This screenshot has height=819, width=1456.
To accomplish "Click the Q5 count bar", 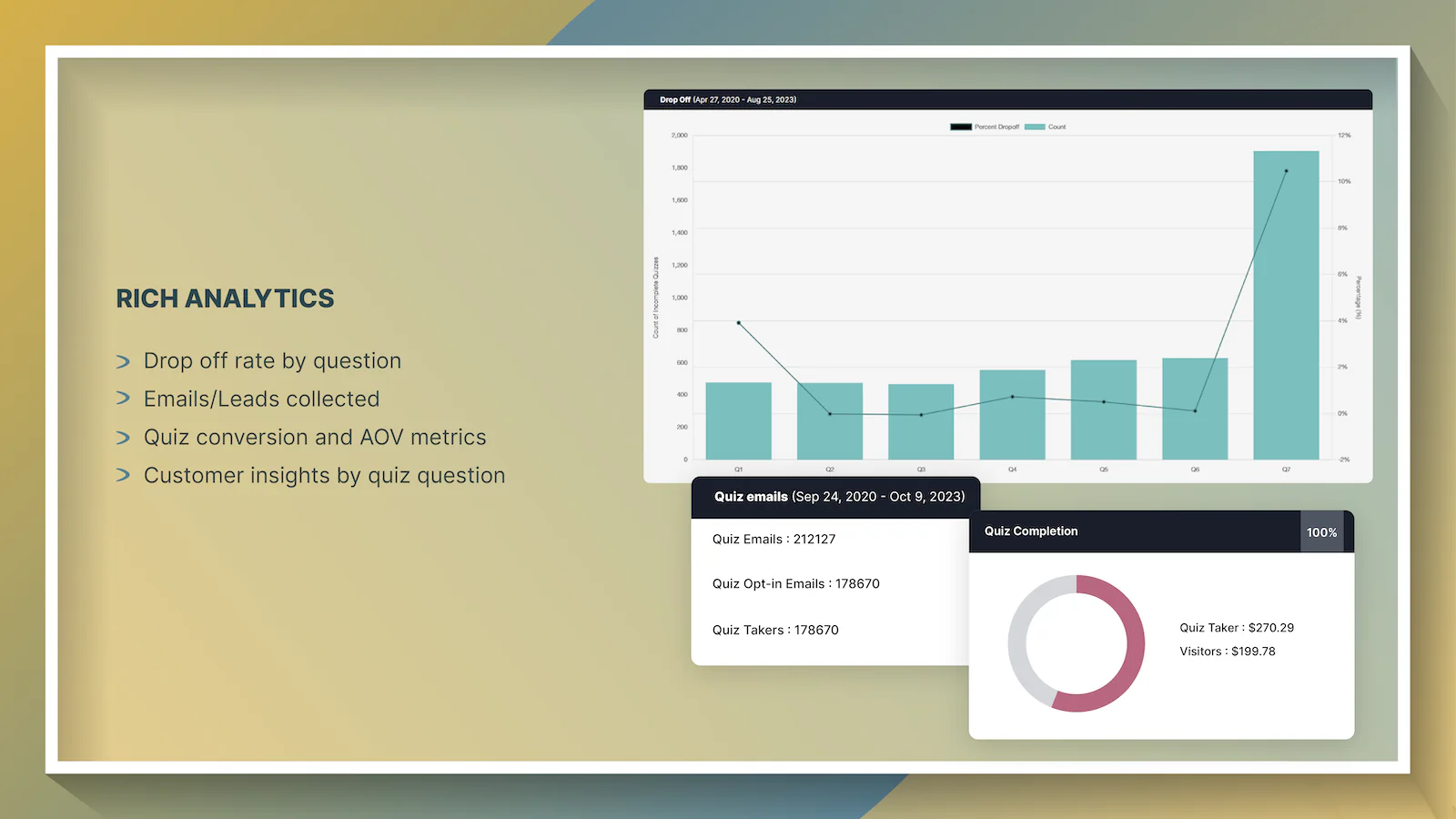I will (1104, 409).
